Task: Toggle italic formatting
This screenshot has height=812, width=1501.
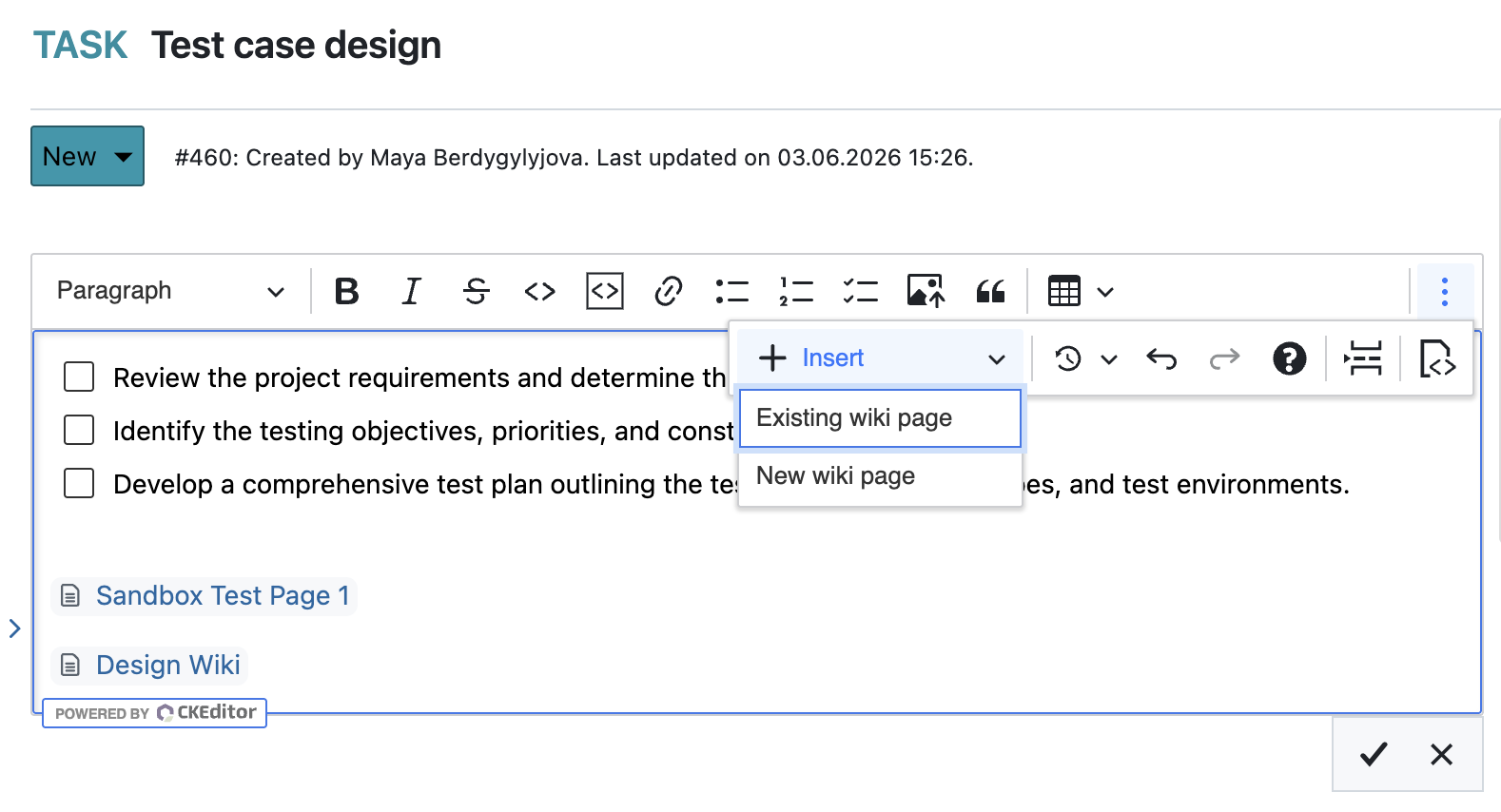Action: point(411,291)
